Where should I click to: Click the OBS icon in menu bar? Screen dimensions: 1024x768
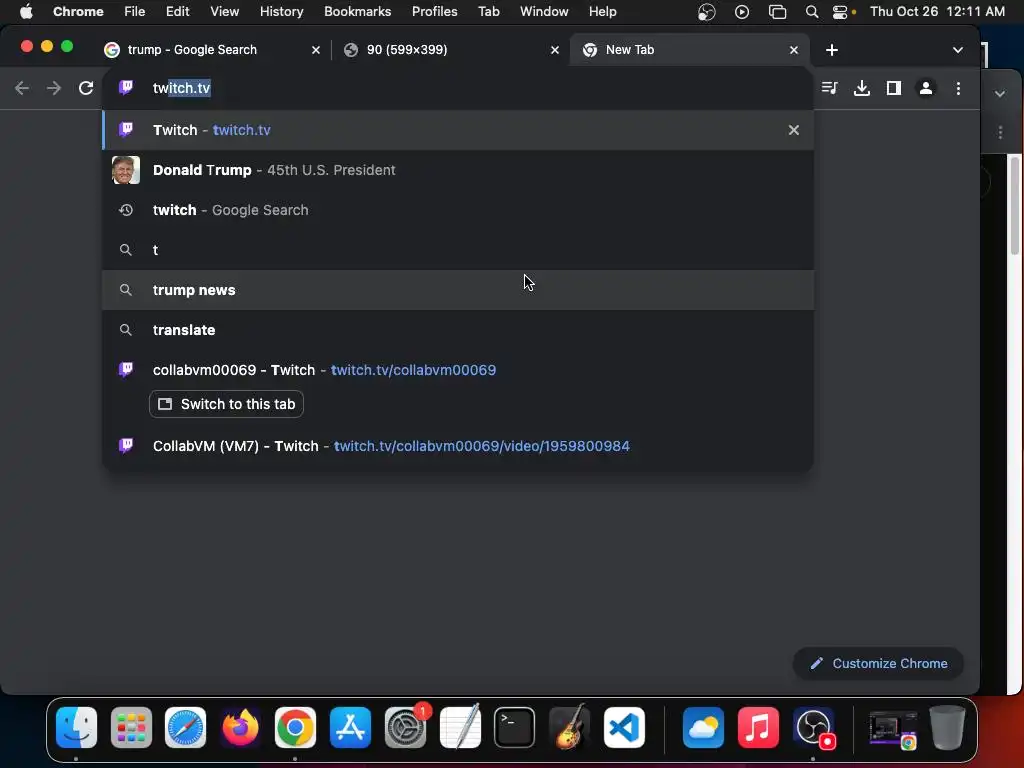[x=707, y=12]
